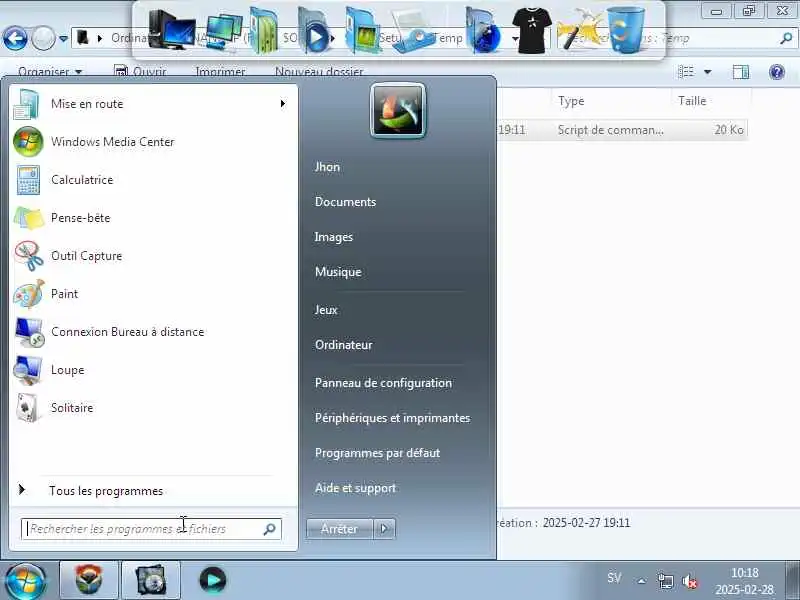Viewport: 800px width, 600px height.
Task: Open the Music folder dock icon
Action: 264,31
